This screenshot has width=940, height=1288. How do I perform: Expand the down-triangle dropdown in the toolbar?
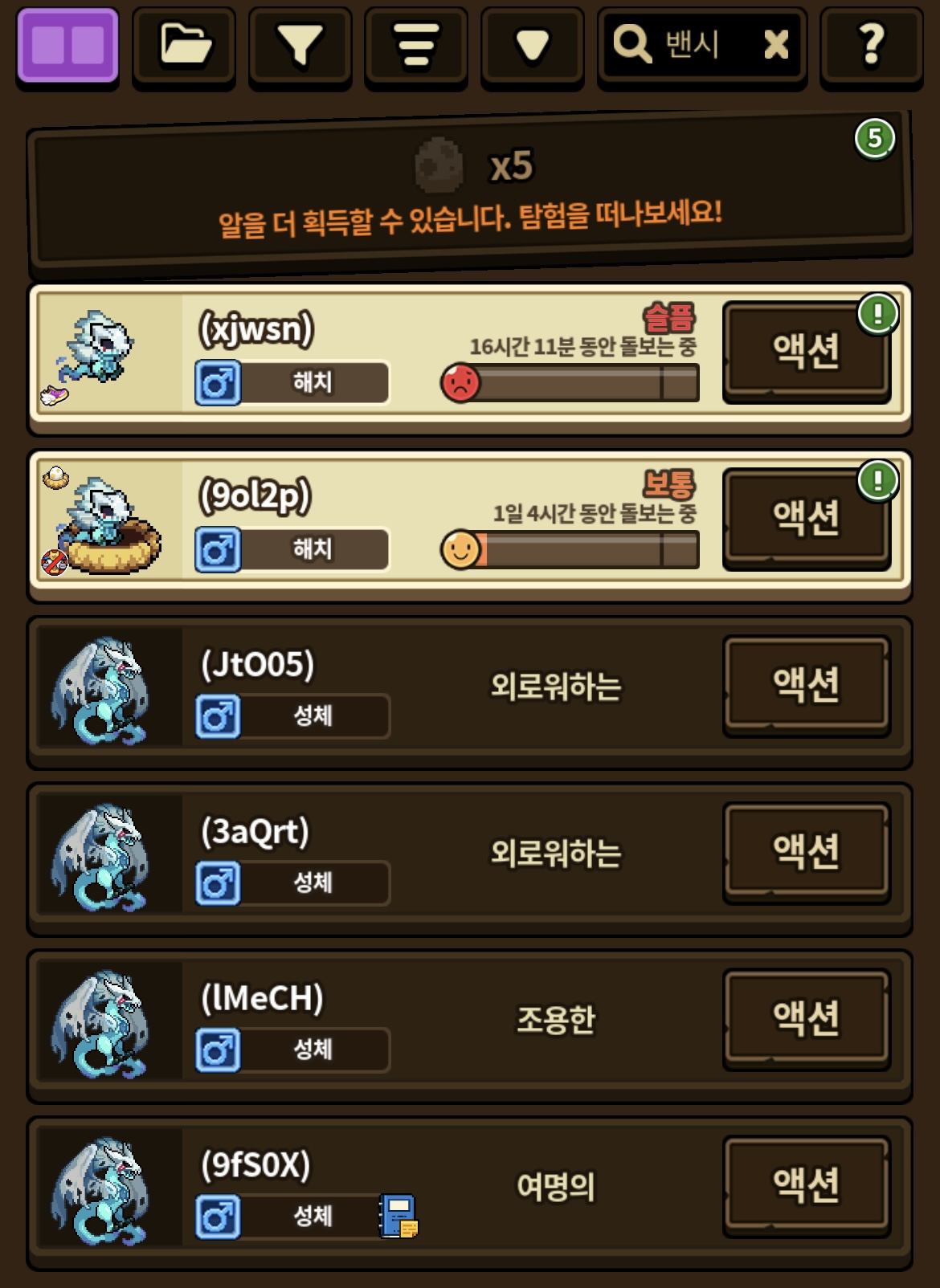532,46
